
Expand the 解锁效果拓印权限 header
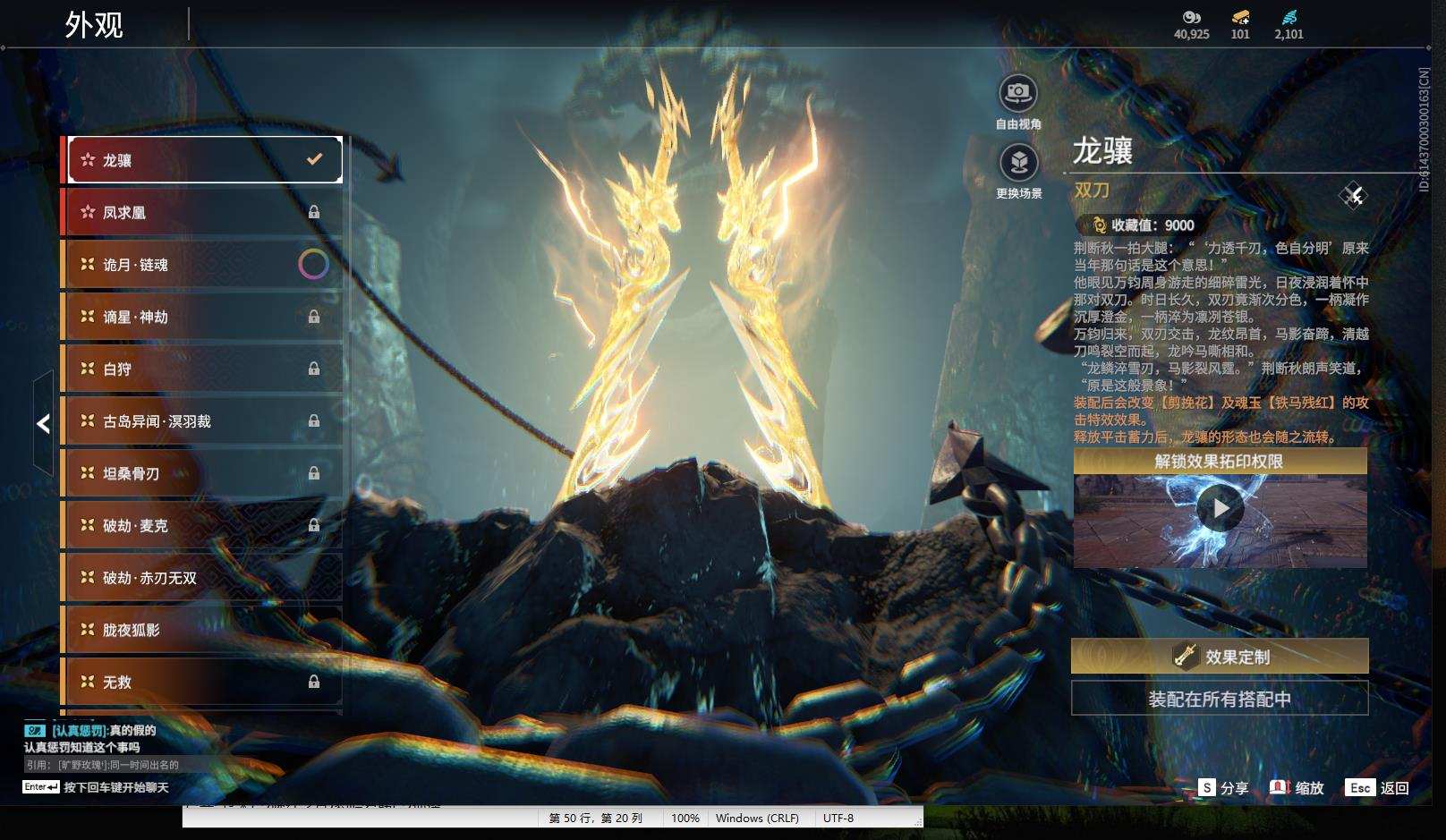coord(1220,462)
